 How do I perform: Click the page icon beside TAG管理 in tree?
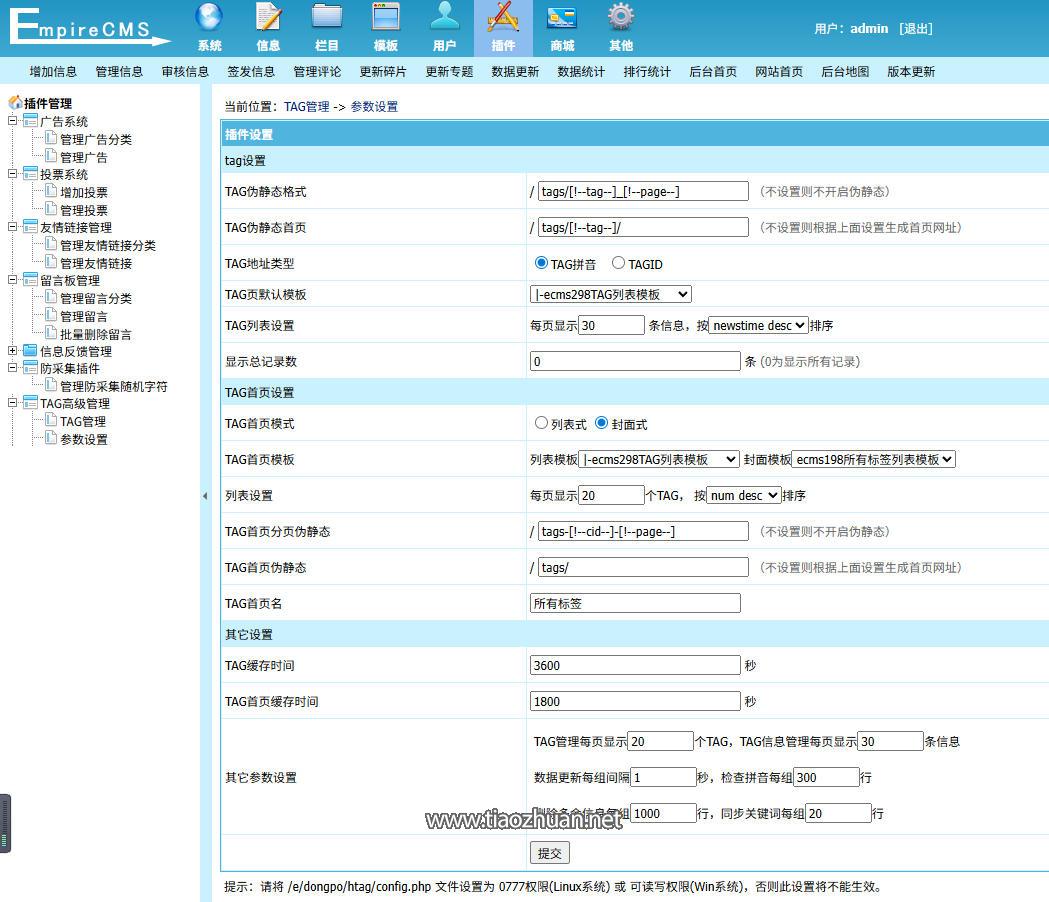[51, 420]
